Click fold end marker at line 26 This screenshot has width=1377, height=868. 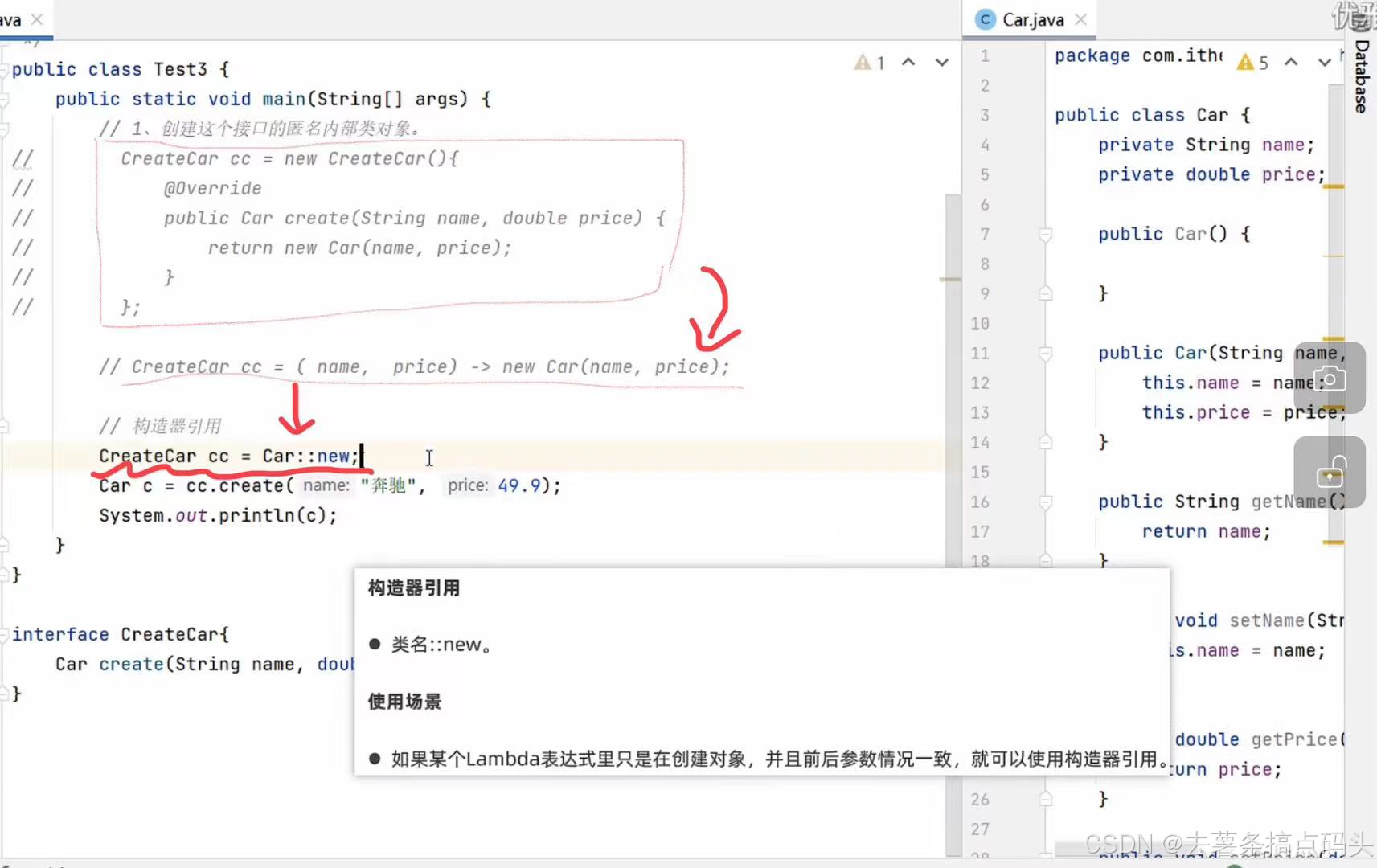(1045, 799)
